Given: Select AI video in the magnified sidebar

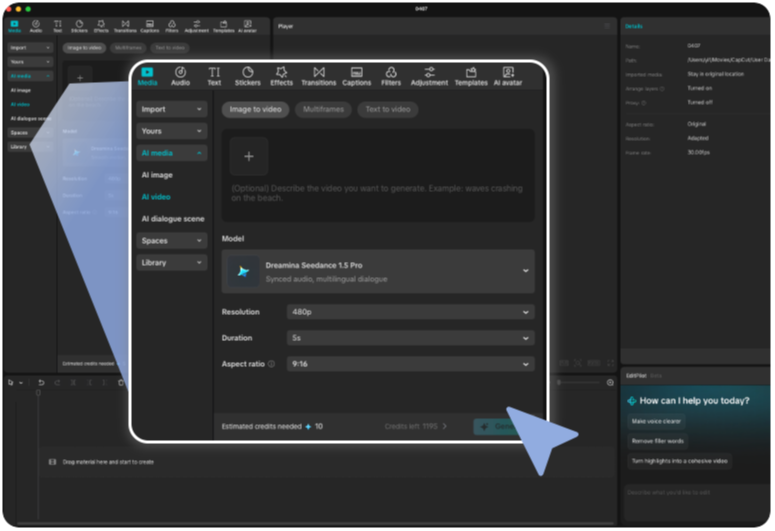Looking at the screenshot, I should [x=156, y=197].
